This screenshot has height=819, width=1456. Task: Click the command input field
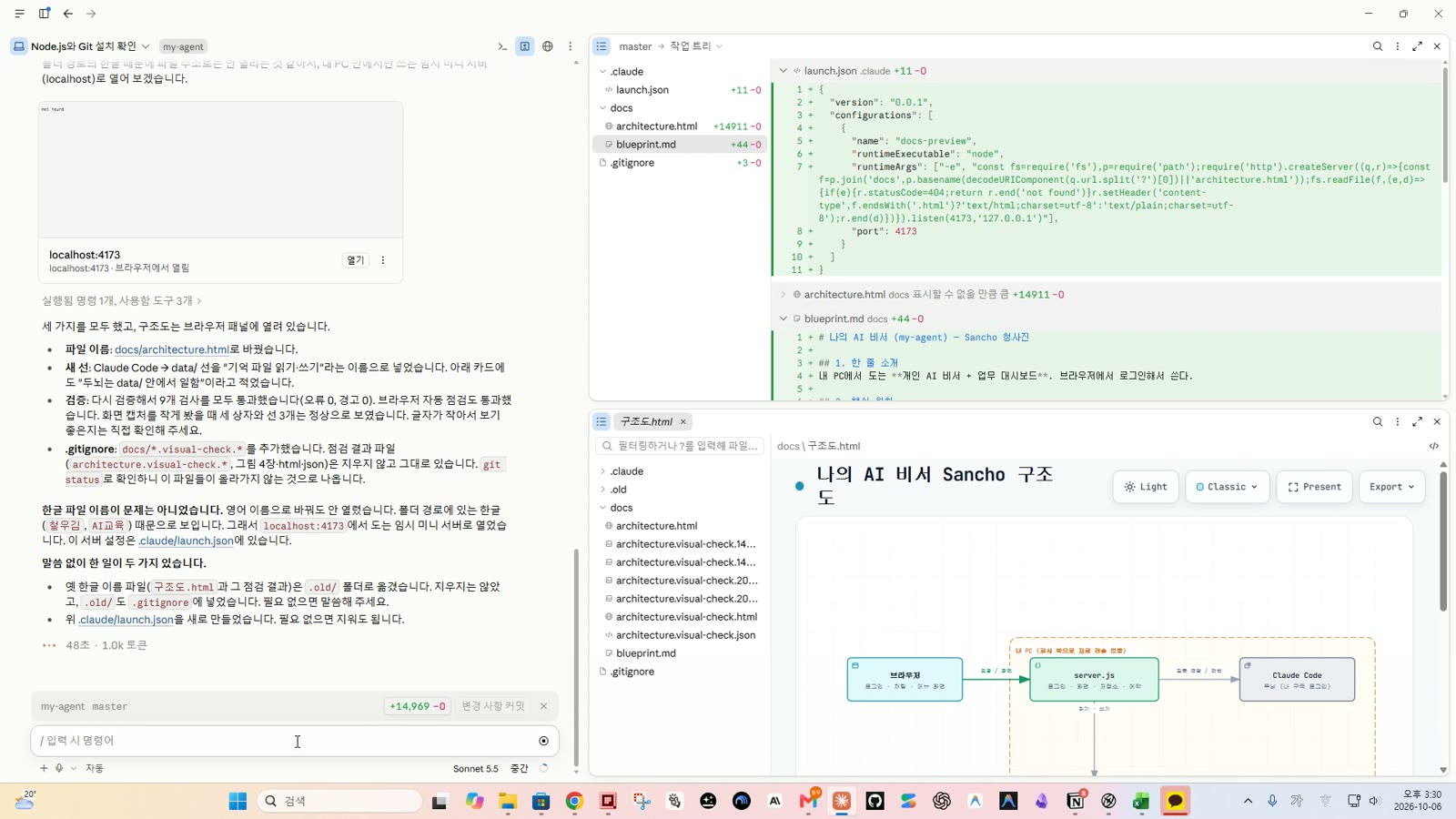(287, 741)
